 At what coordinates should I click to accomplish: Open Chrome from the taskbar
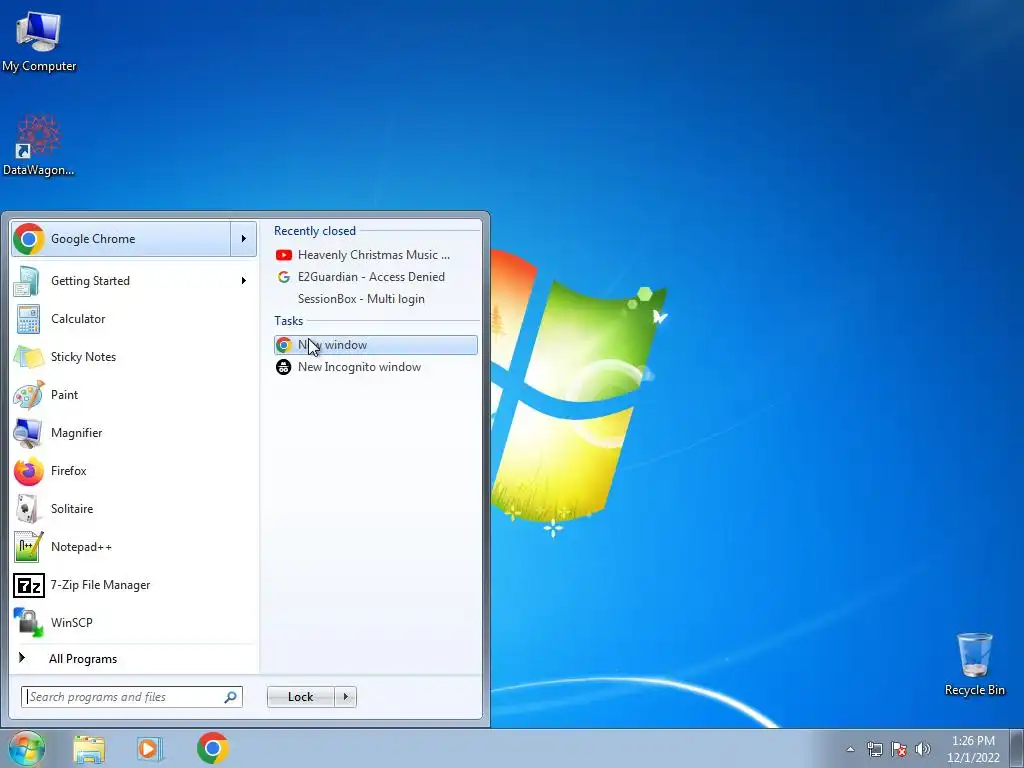213,748
